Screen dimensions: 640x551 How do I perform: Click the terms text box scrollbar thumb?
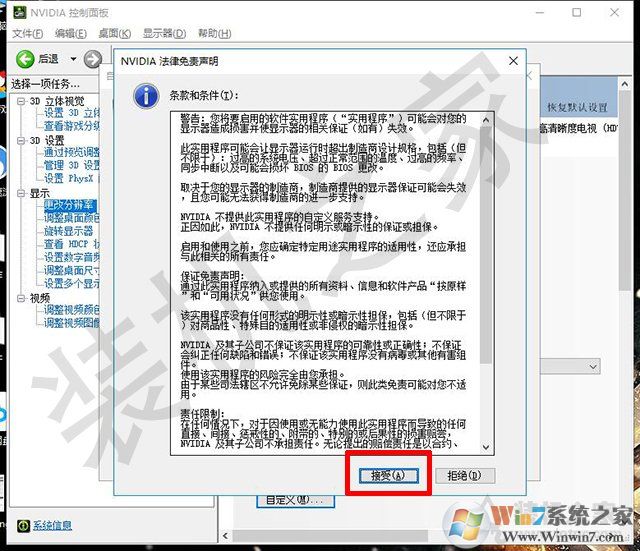pos(486,245)
